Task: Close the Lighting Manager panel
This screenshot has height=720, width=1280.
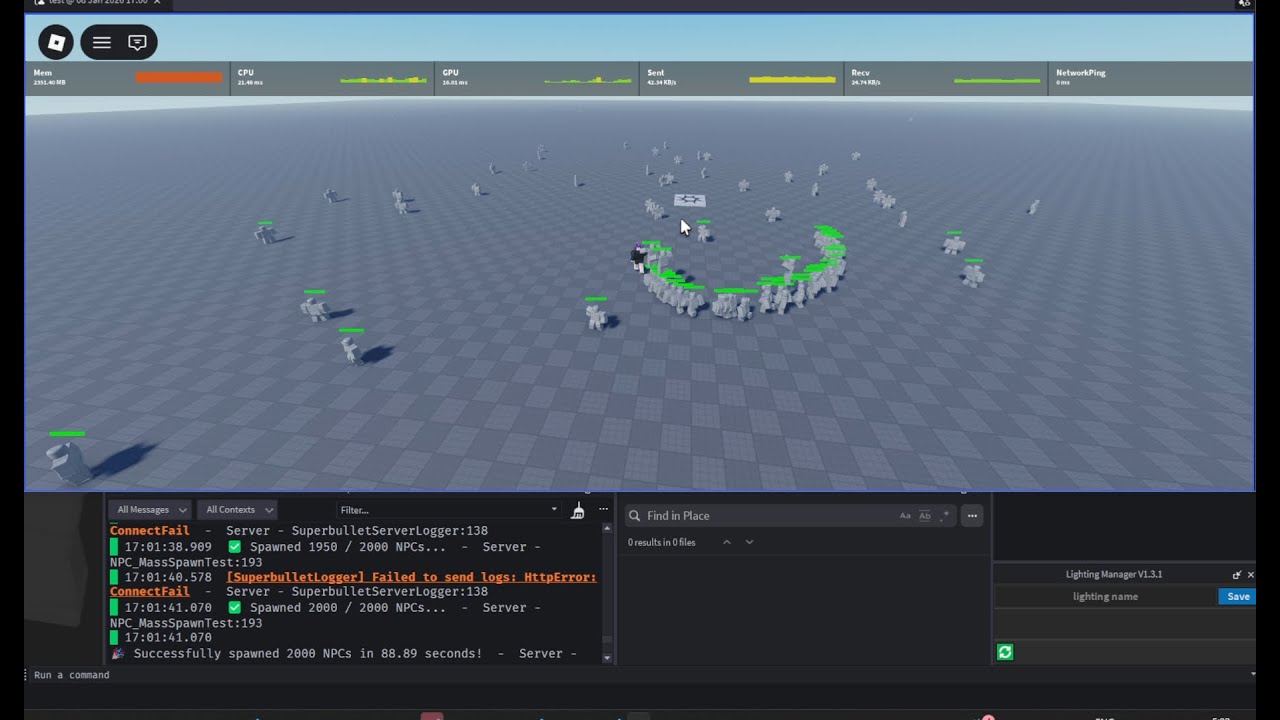Action: coord(1250,575)
